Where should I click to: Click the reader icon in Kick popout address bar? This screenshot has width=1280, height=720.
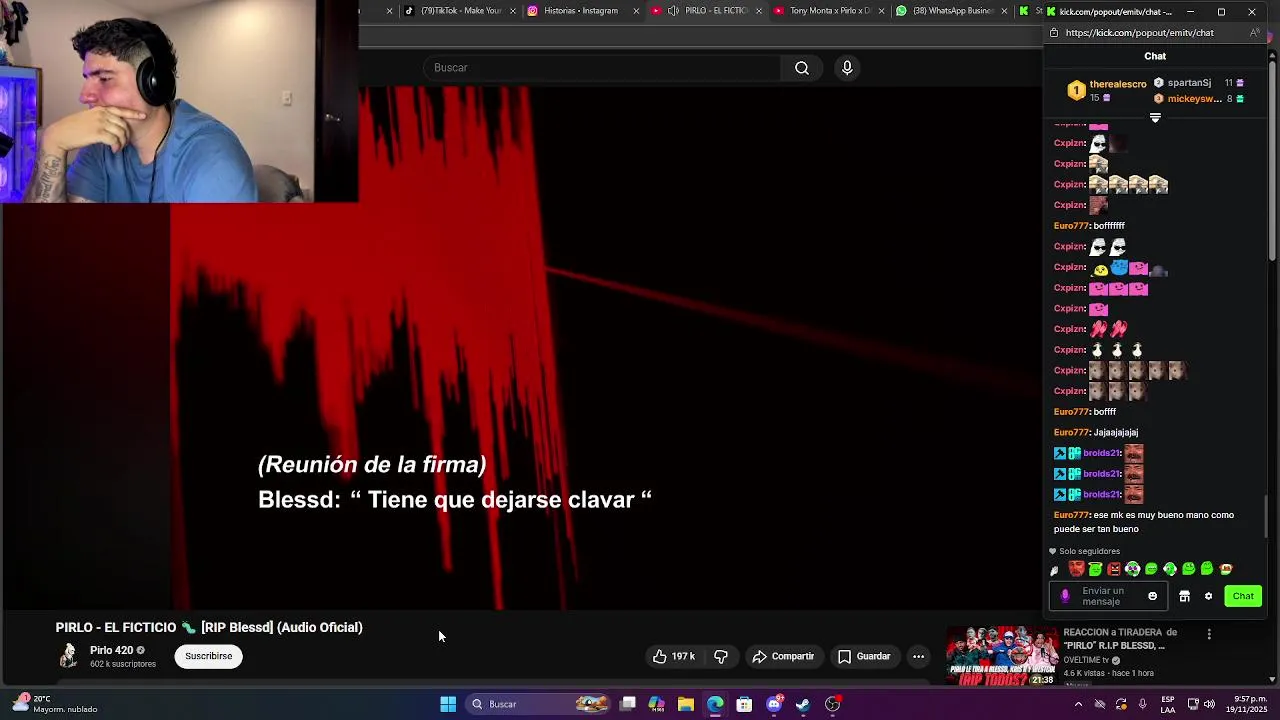click(x=1255, y=32)
